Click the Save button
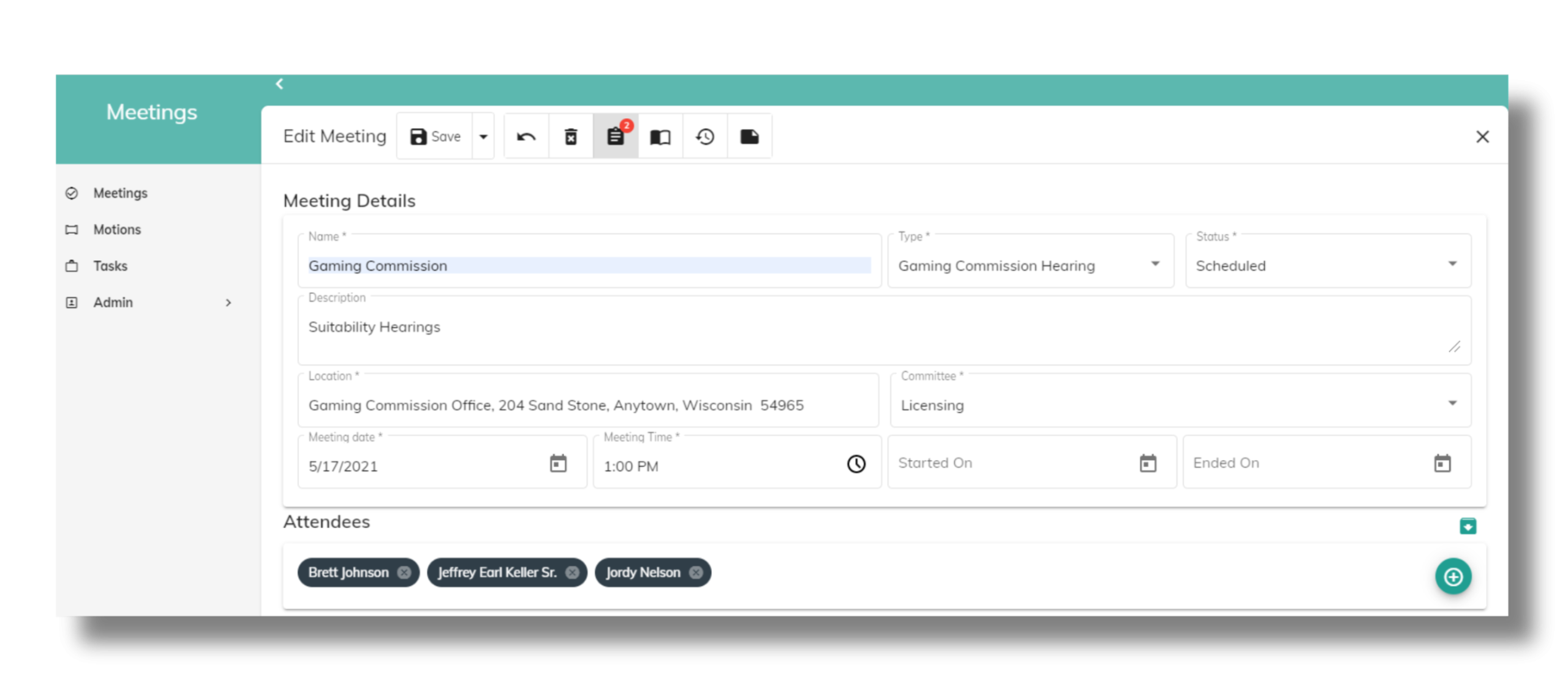 (x=435, y=137)
